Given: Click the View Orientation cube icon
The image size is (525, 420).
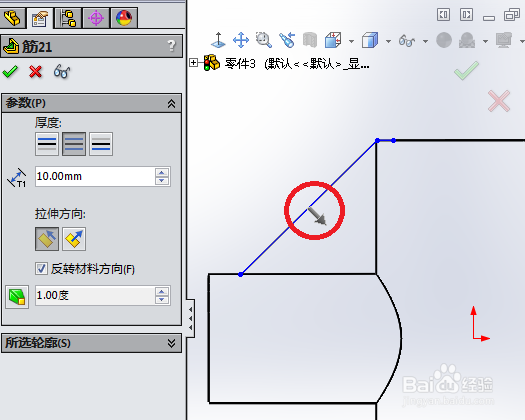Looking at the screenshot, I should [x=333, y=40].
